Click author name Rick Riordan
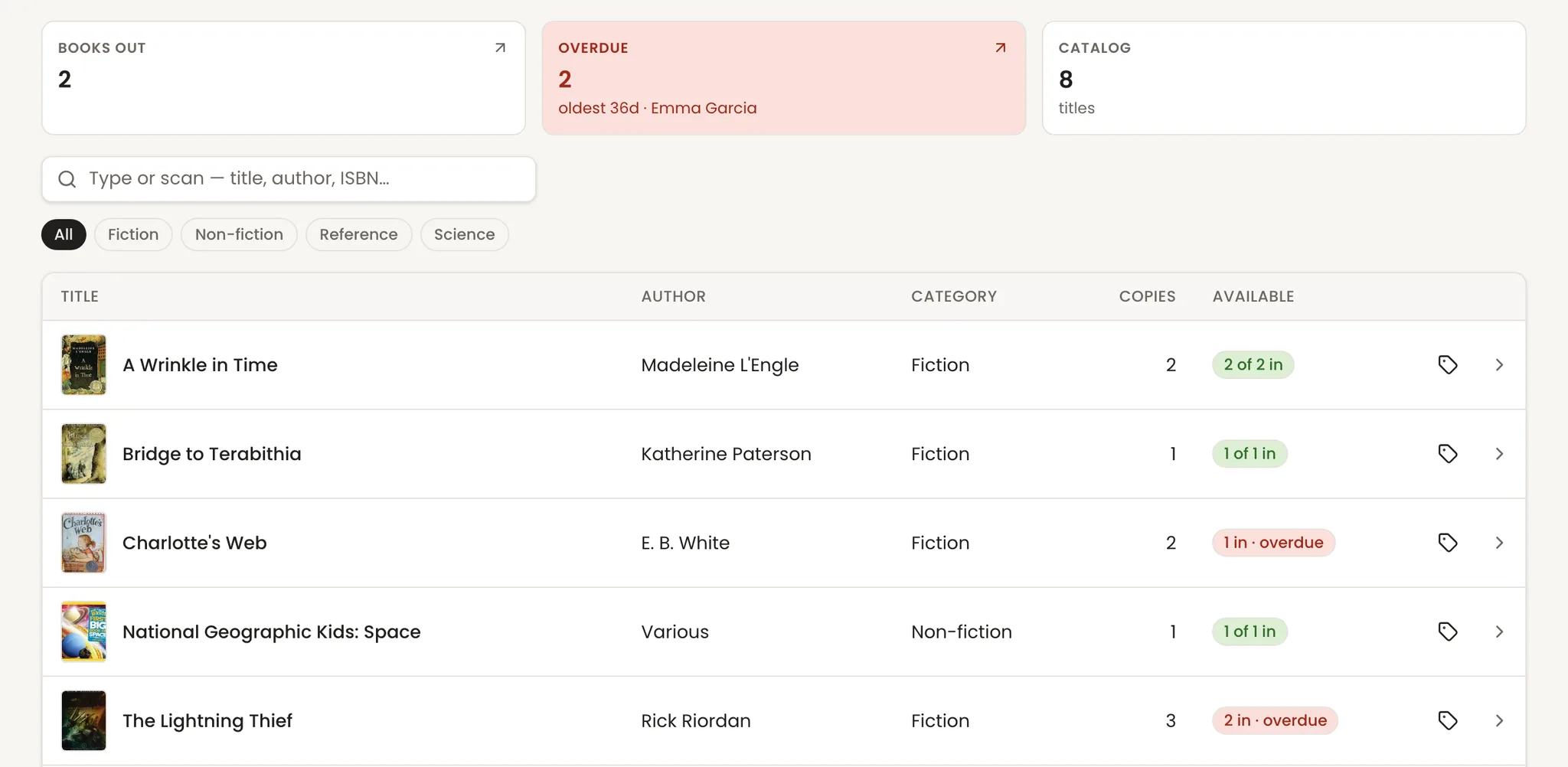Image resolution: width=1568 pixels, height=767 pixels. tap(696, 720)
